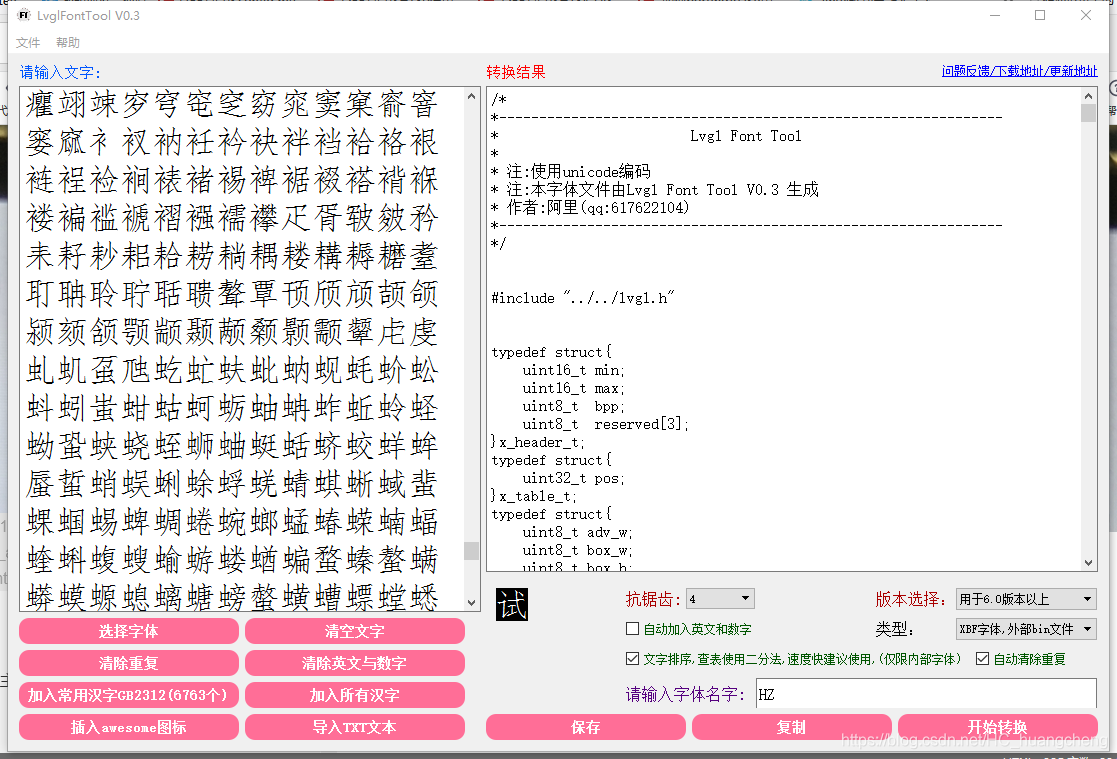
Task: Click the 试 font preview glyph
Action: pyautogui.click(x=511, y=604)
